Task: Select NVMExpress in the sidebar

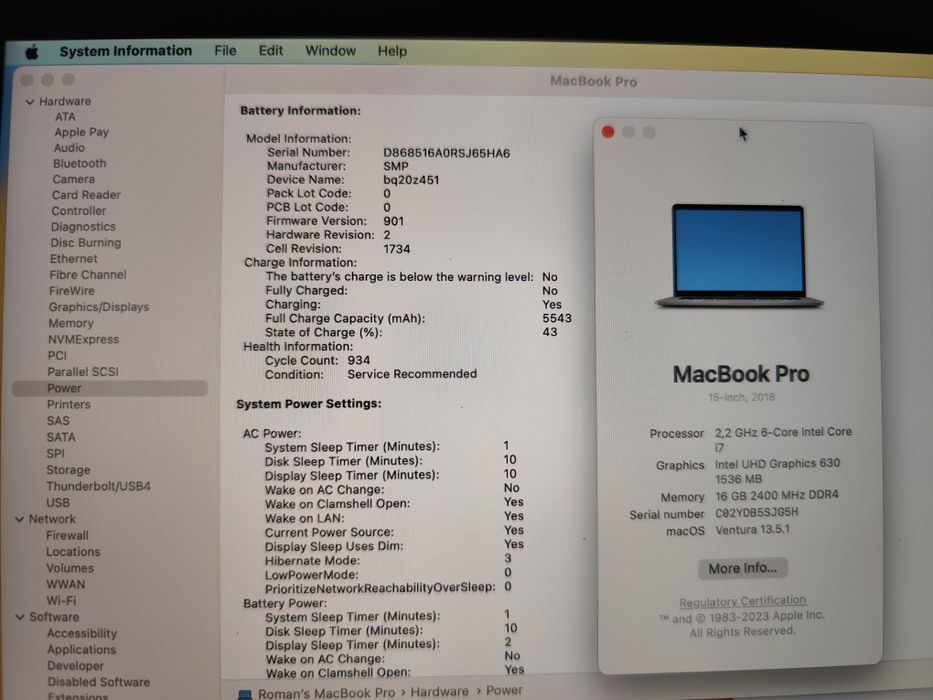Action: (84, 339)
